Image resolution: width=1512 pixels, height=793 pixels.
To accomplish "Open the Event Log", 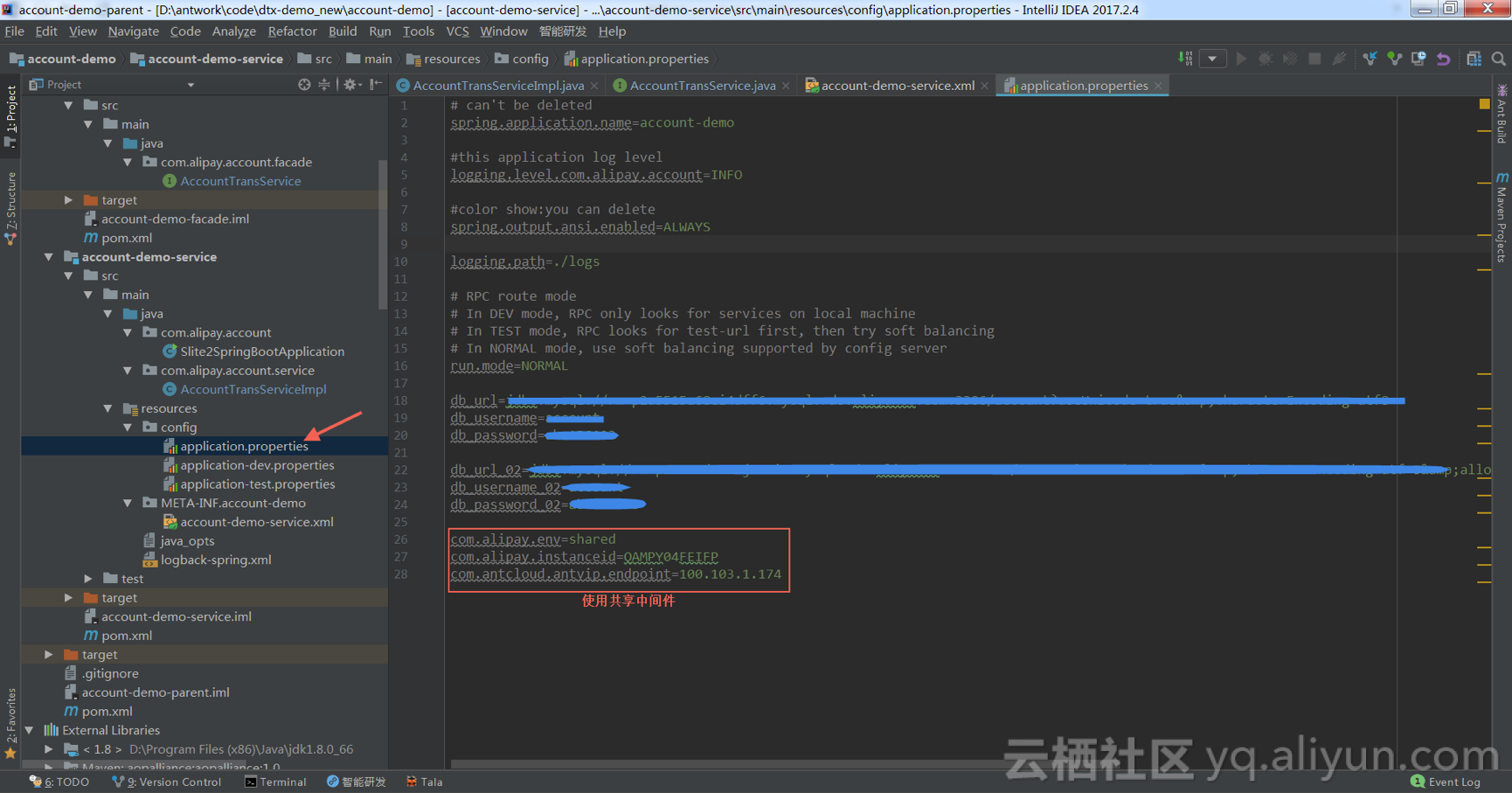I will [1446, 782].
